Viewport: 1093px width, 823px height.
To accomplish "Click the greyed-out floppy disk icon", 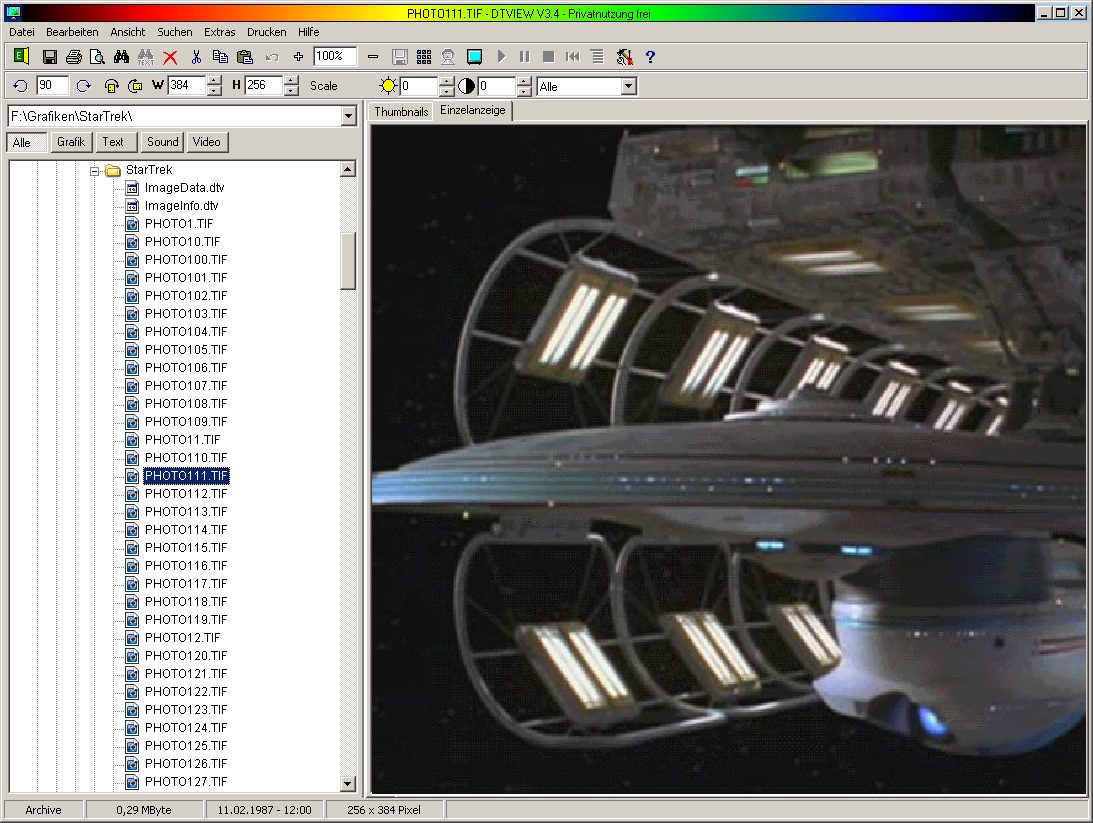I will 399,57.
